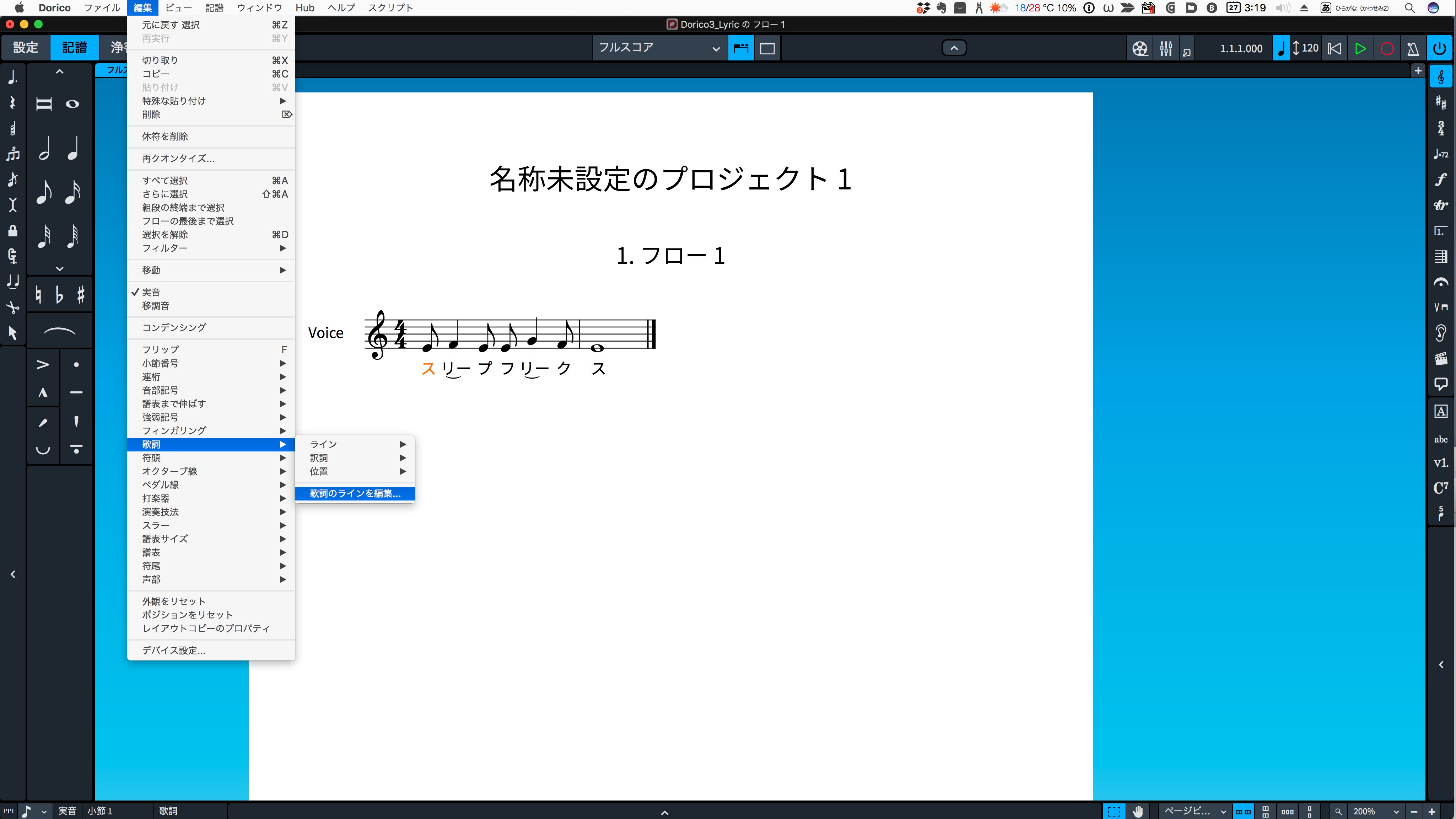This screenshot has height=819, width=1456.
Task: Open the Dynamics panel
Action: tap(1441, 179)
